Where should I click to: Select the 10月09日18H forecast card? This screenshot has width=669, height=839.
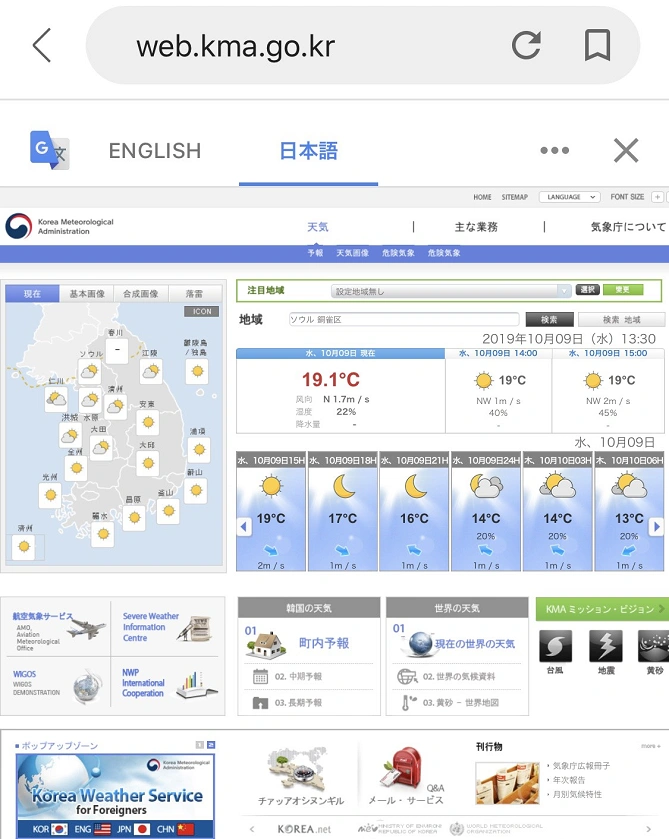[x=343, y=512]
